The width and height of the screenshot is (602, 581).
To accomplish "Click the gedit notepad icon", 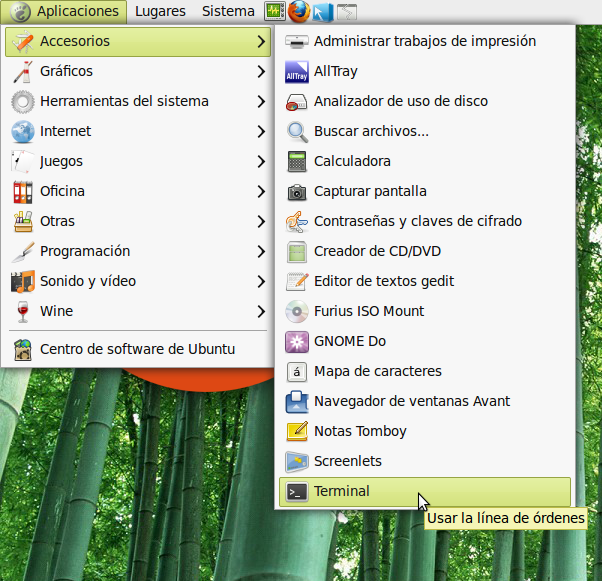I will click(297, 281).
